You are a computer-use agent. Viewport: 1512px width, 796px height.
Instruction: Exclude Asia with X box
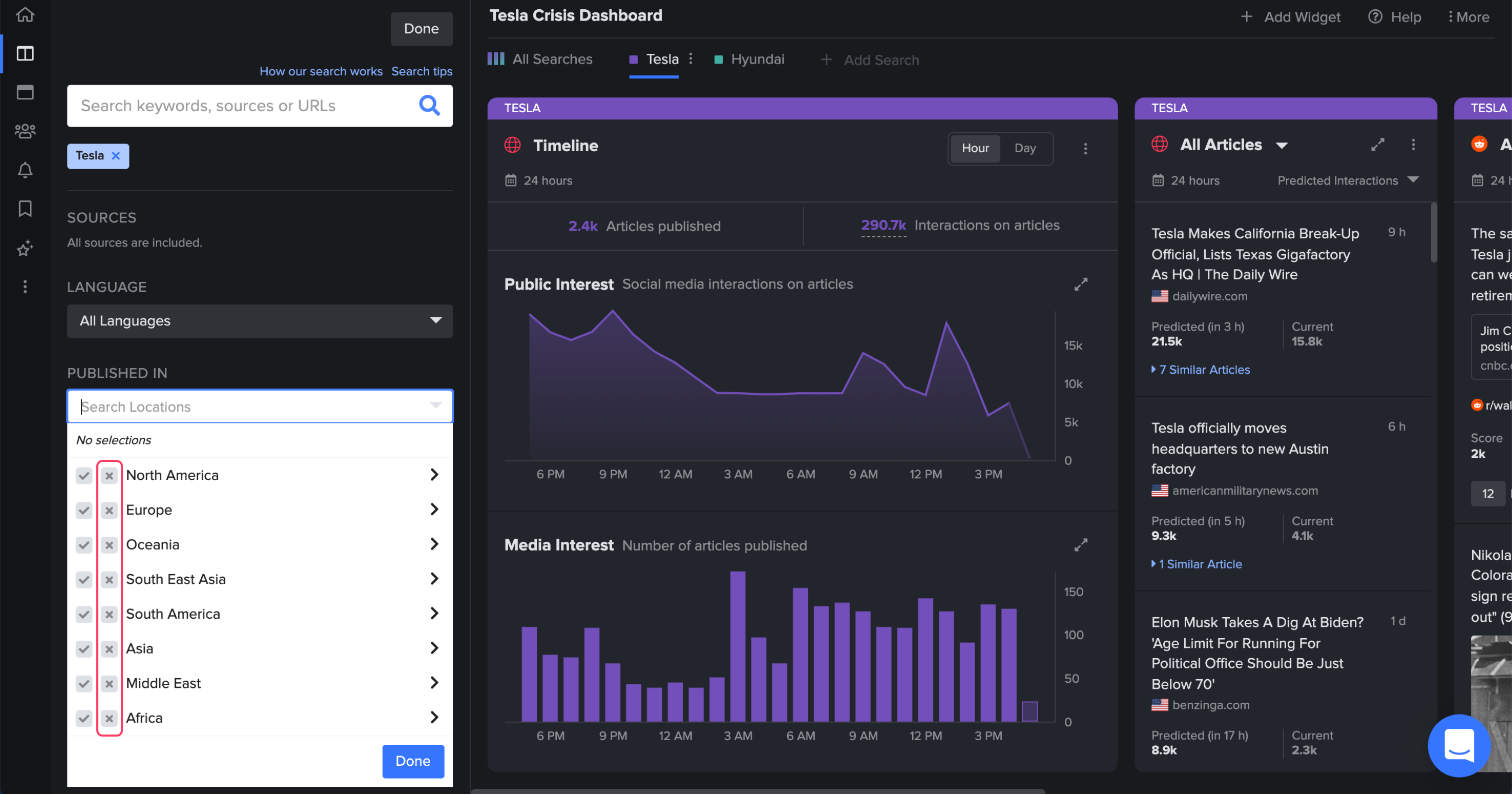pyautogui.click(x=109, y=649)
